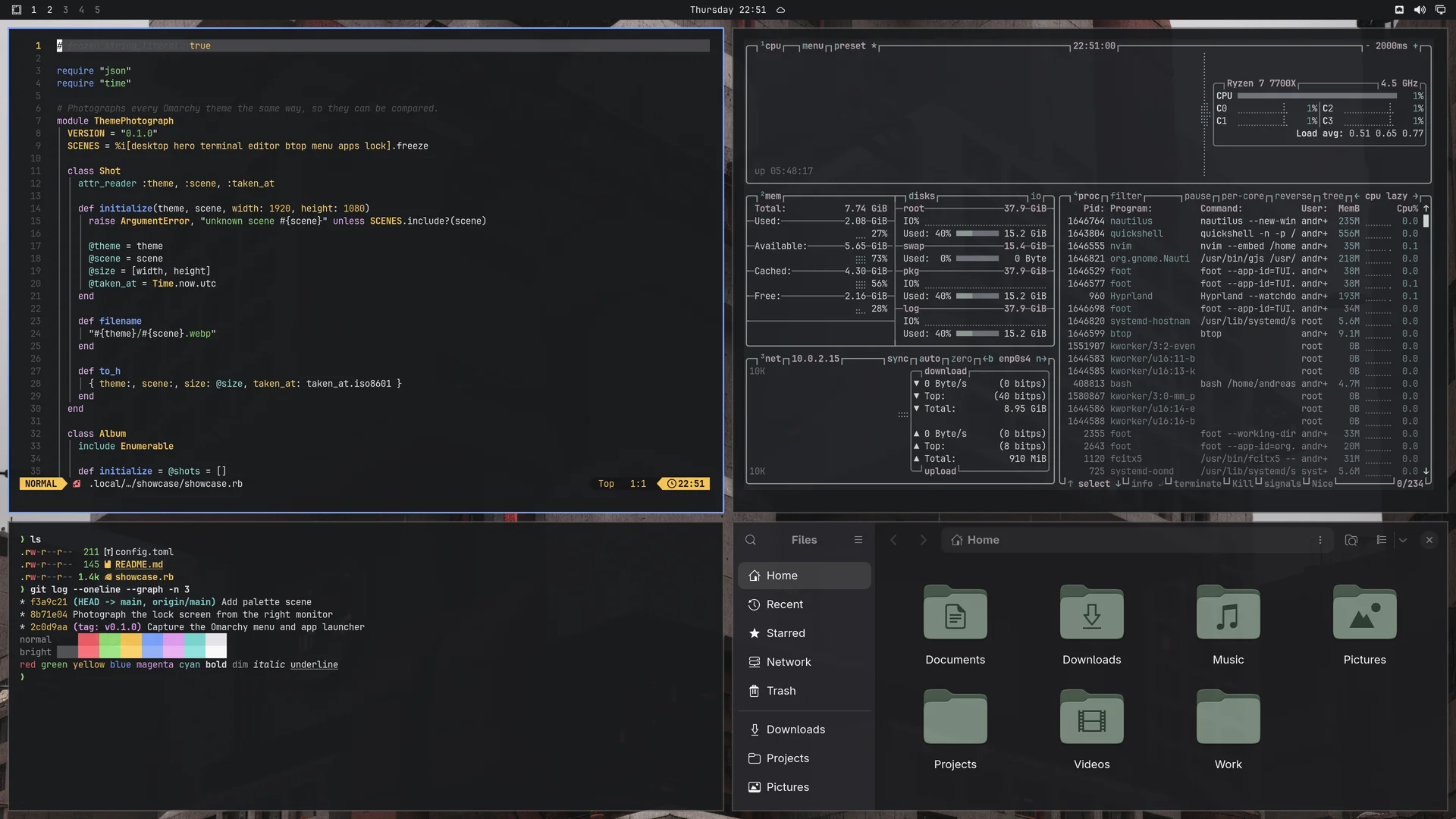Open the Files hamburger menu
1456x819 pixels.
coord(858,540)
